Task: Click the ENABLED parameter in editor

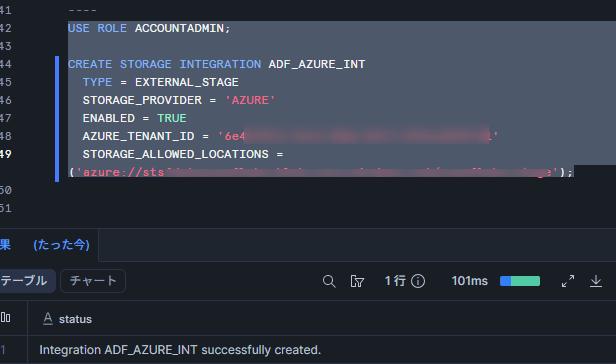Action: (108, 118)
